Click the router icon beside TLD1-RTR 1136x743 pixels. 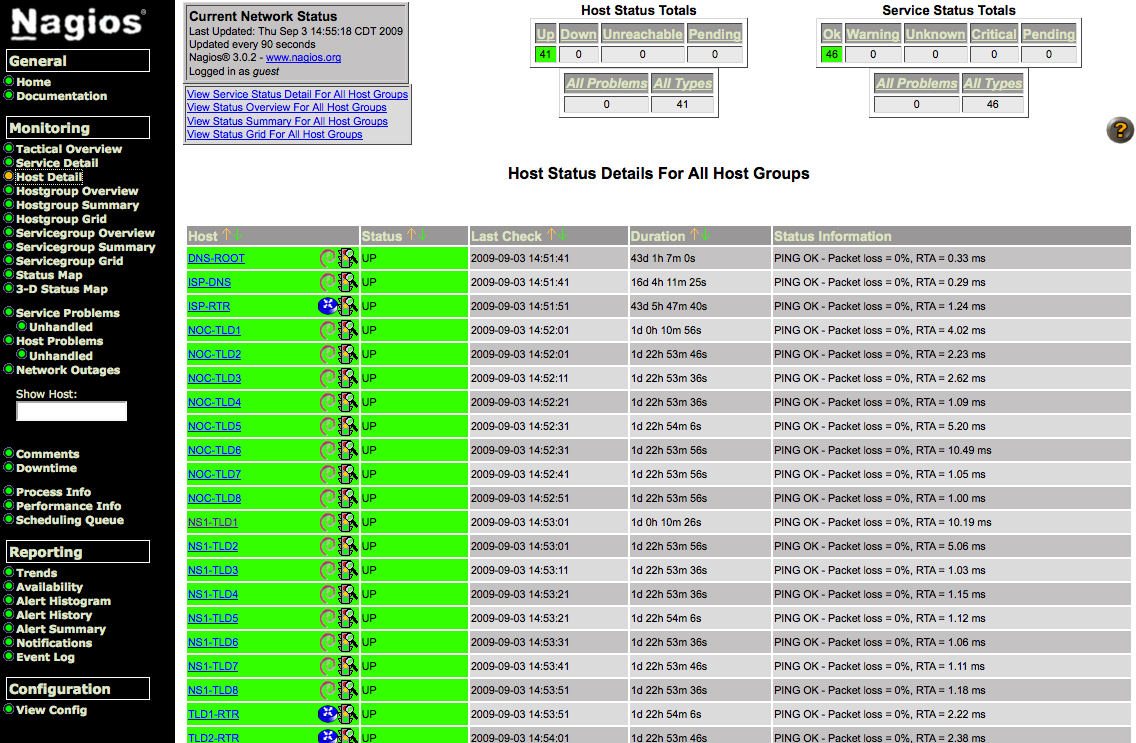(x=327, y=714)
